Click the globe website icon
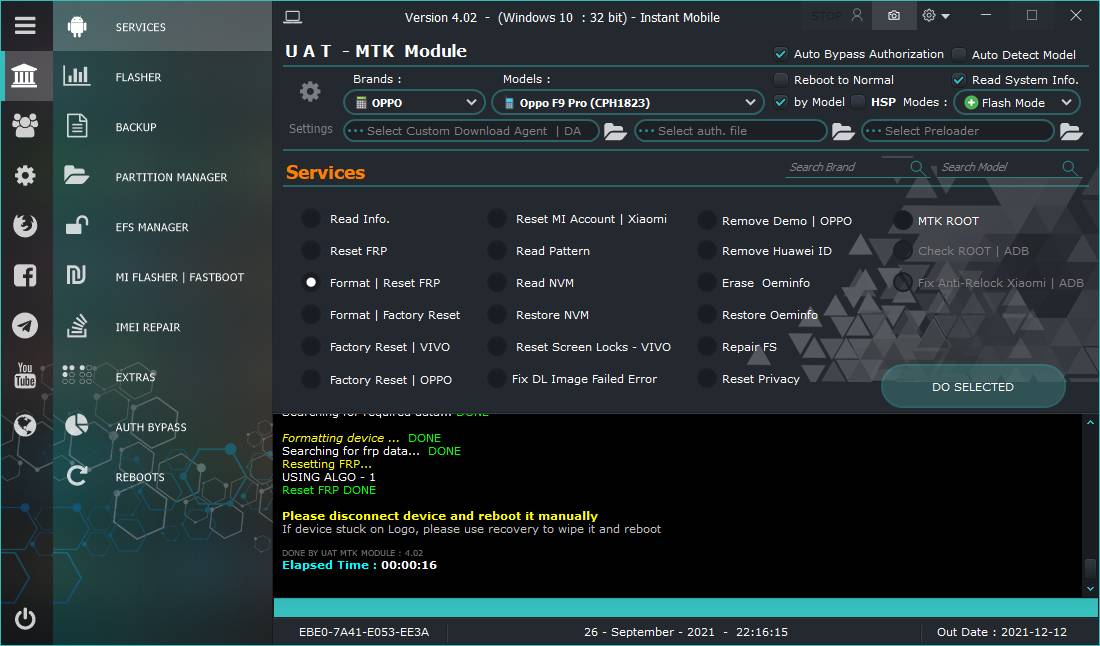This screenshot has width=1100, height=646. 25,426
